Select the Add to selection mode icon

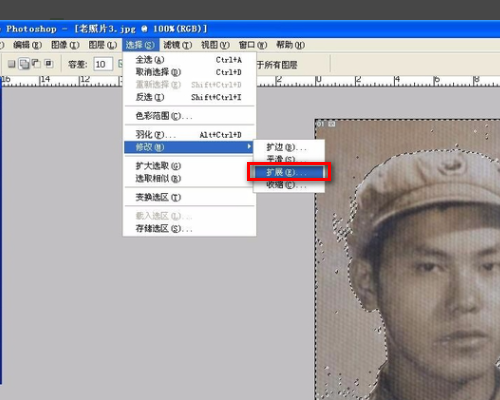24,64
